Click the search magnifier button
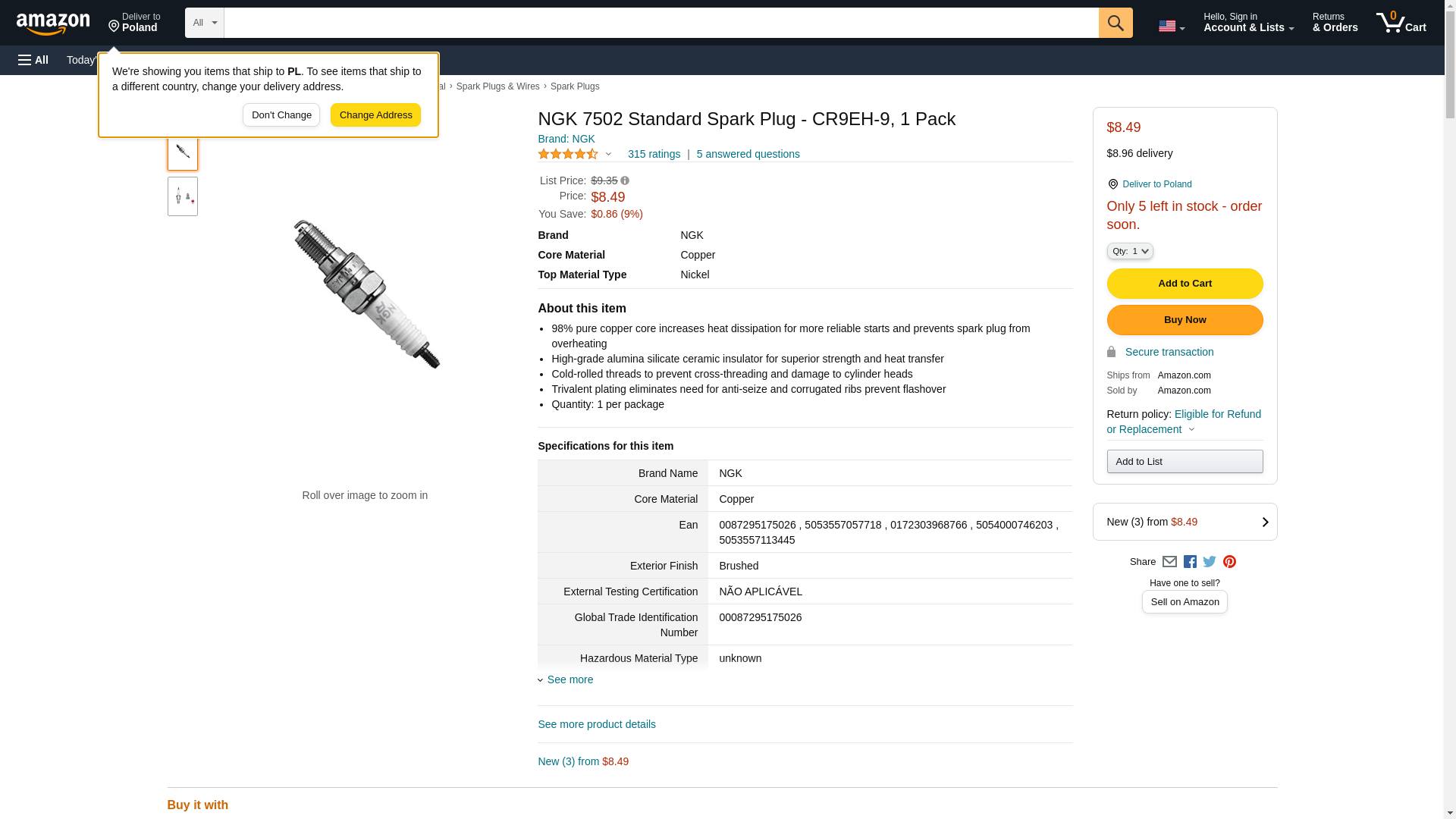1456x819 pixels. pyautogui.click(x=1115, y=23)
